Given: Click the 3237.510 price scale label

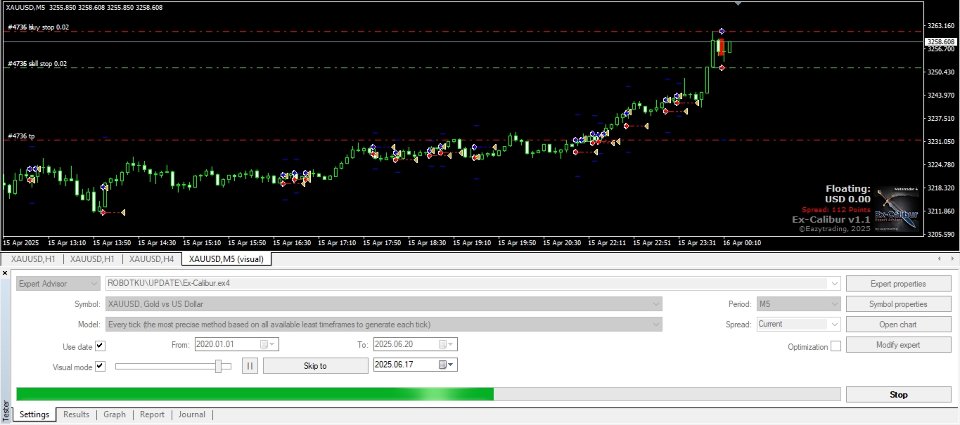Looking at the screenshot, I should [x=942, y=118].
